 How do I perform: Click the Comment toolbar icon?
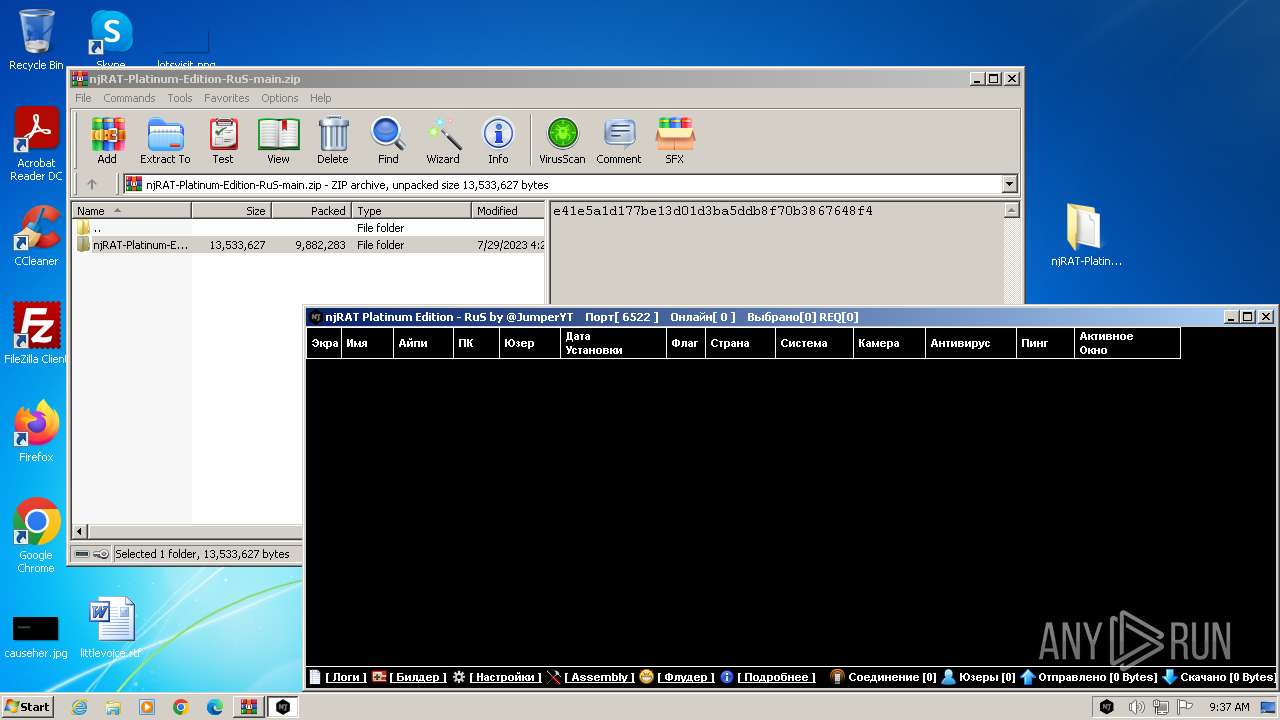click(x=619, y=140)
